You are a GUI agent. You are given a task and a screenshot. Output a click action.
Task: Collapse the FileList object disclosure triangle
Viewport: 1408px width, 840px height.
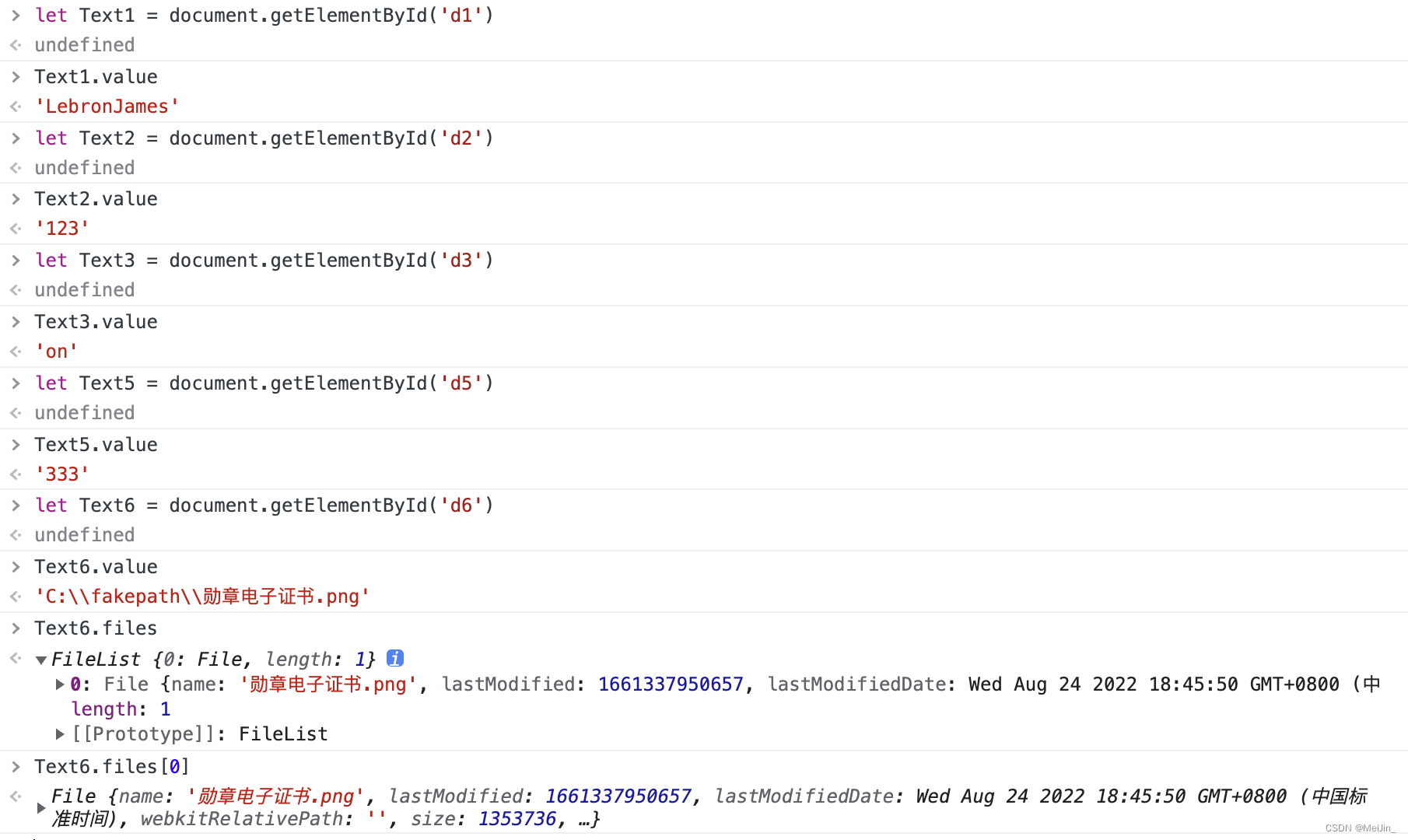[41, 660]
